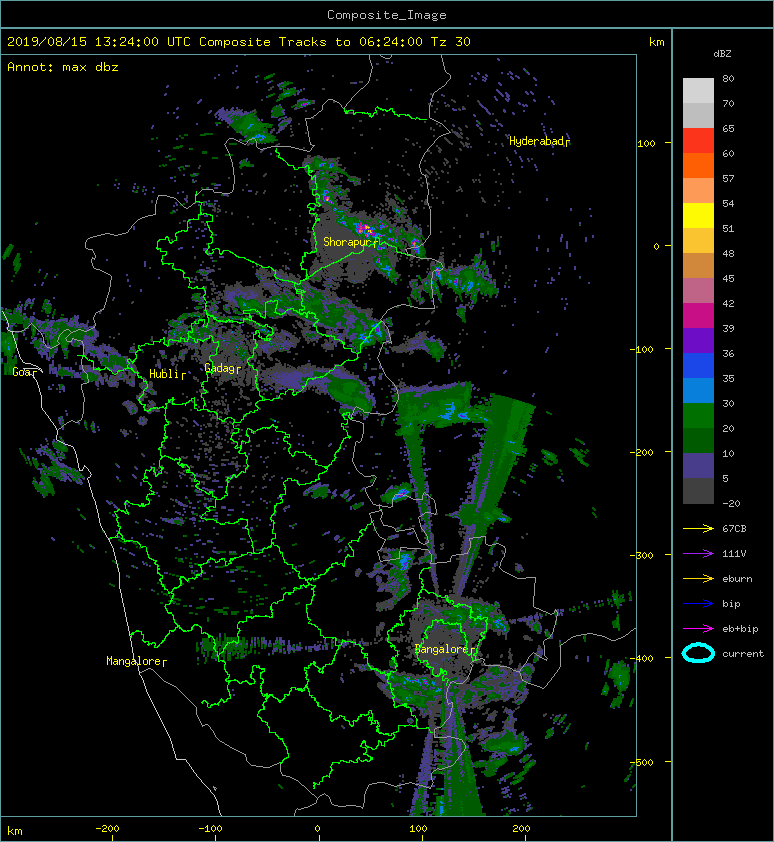Click the blue bip arrow legend icon

click(698, 604)
